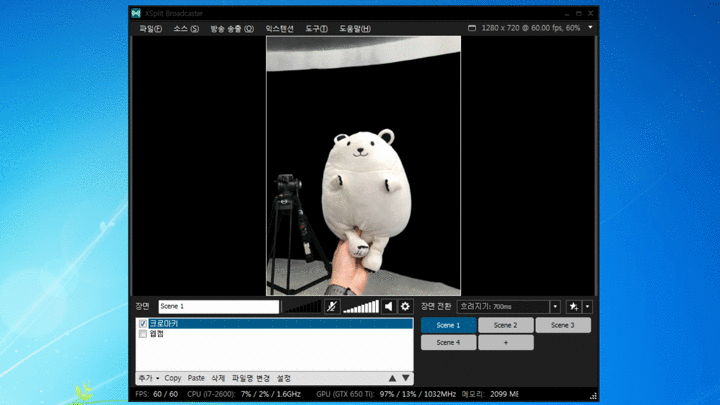Expand the 흐려지기 700ms transition dropdown
The image size is (720, 405).
[555, 307]
